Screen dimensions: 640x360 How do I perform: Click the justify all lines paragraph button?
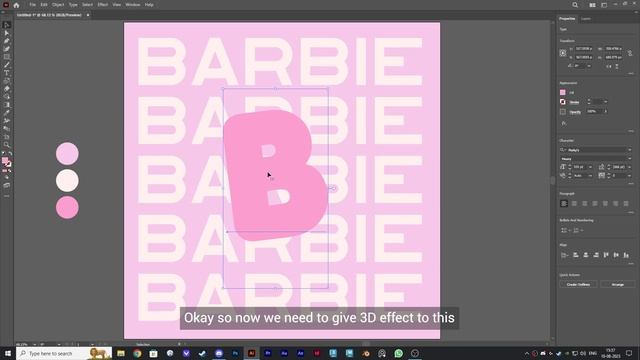tap(626, 203)
